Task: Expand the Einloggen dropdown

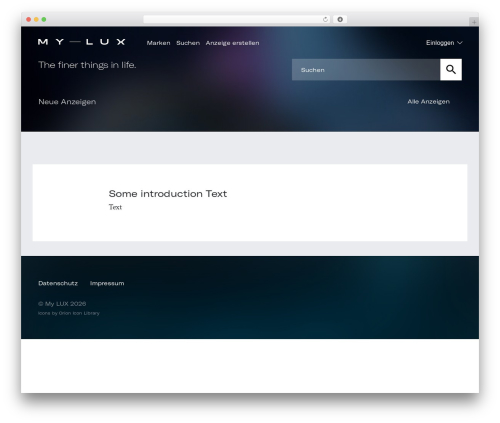Action: pyautogui.click(x=444, y=43)
